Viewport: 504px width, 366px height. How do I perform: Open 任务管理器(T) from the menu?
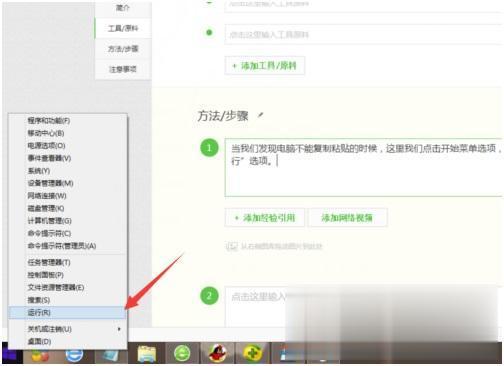pos(68,263)
